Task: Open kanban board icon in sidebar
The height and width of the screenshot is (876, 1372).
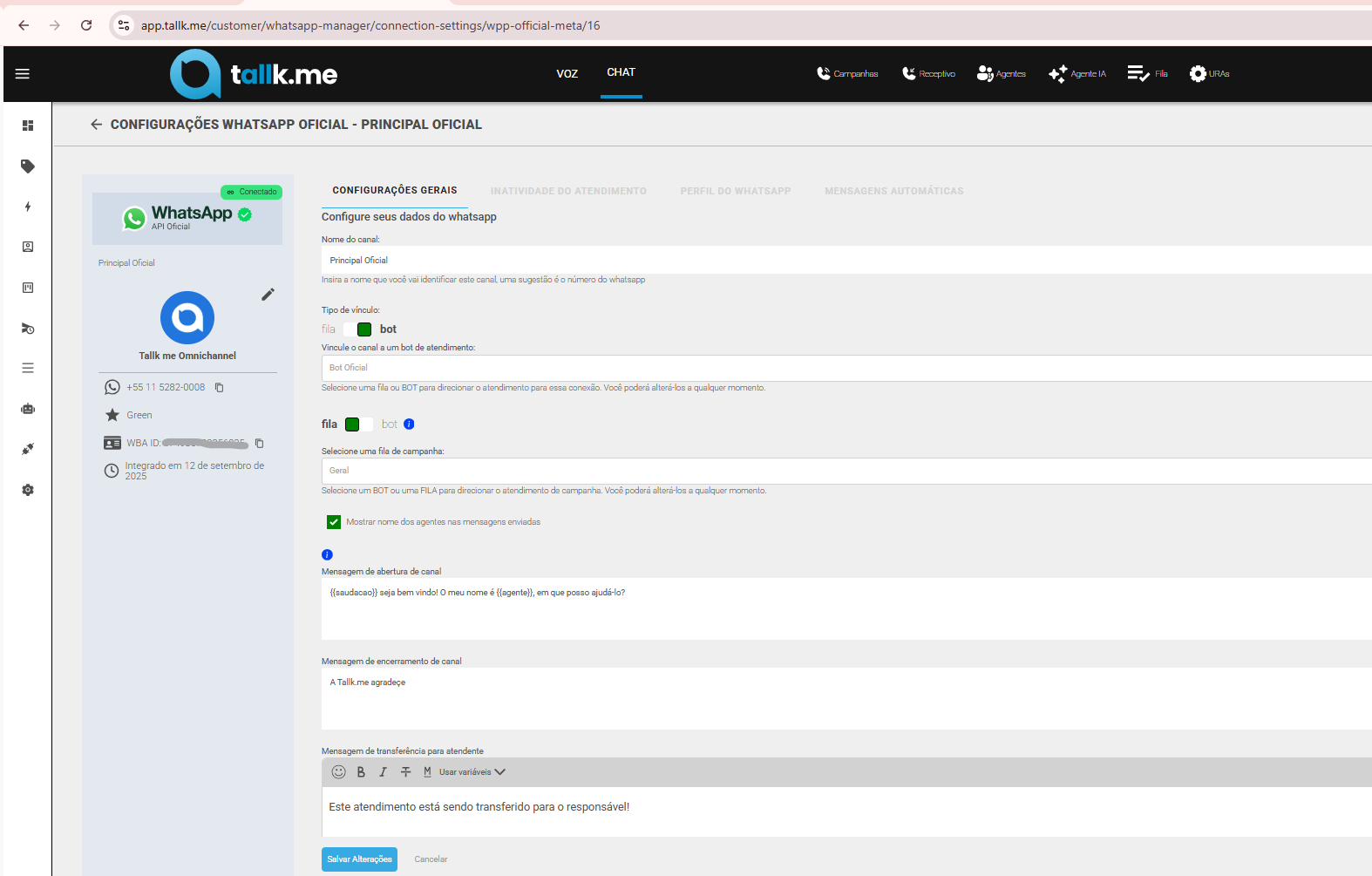Action: (x=28, y=288)
